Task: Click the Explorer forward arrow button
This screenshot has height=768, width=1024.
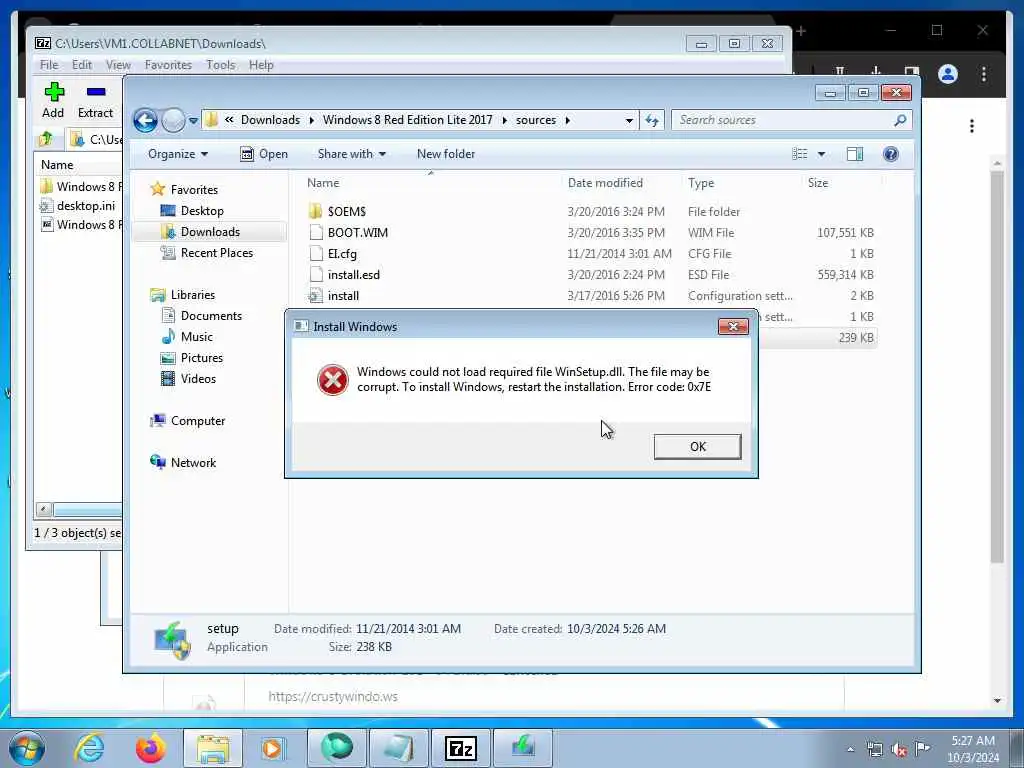Action: [173, 120]
